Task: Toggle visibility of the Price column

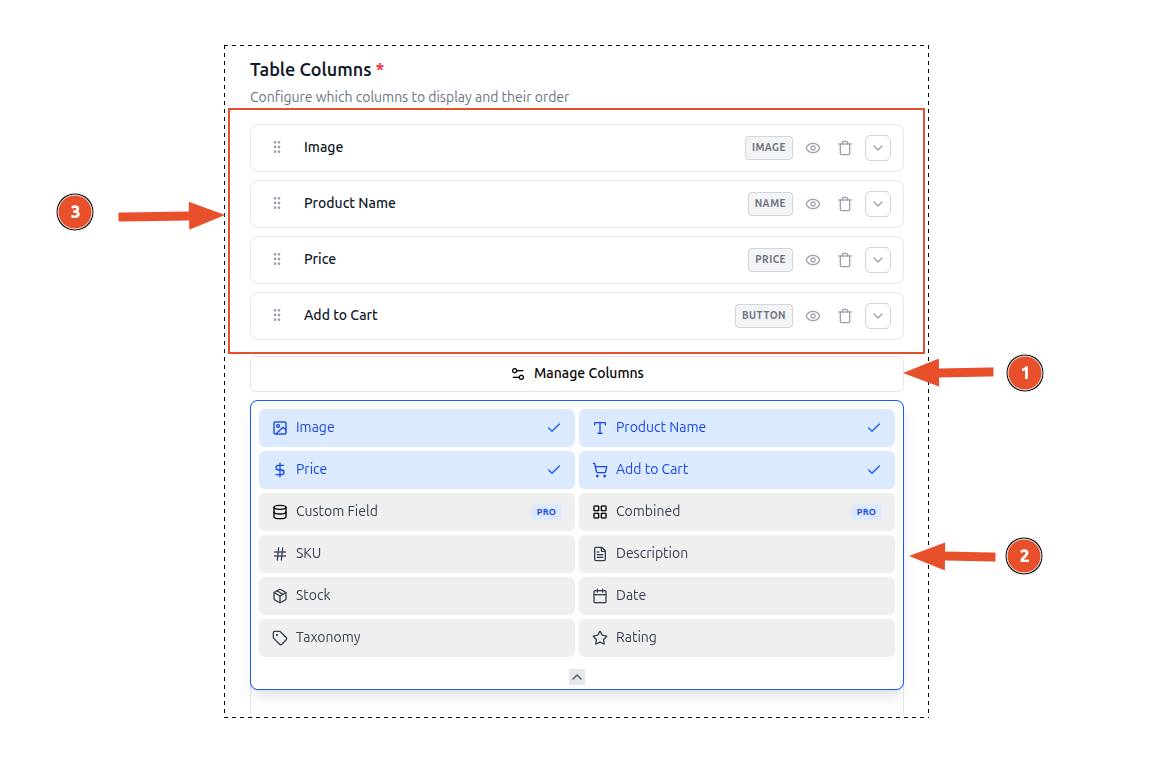Action: pyautogui.click(x=812, y=259)
